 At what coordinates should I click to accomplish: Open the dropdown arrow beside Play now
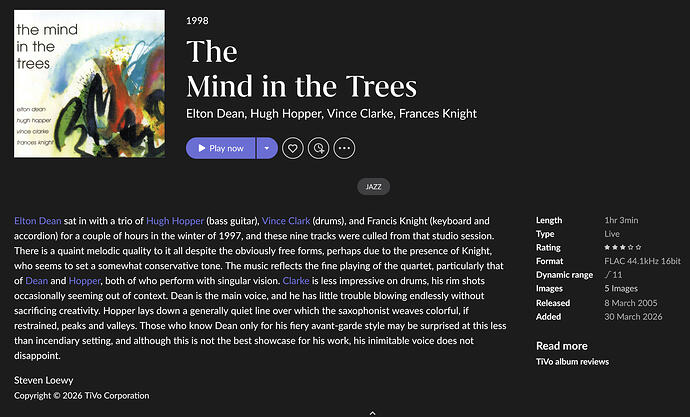[x=266, y=148]
